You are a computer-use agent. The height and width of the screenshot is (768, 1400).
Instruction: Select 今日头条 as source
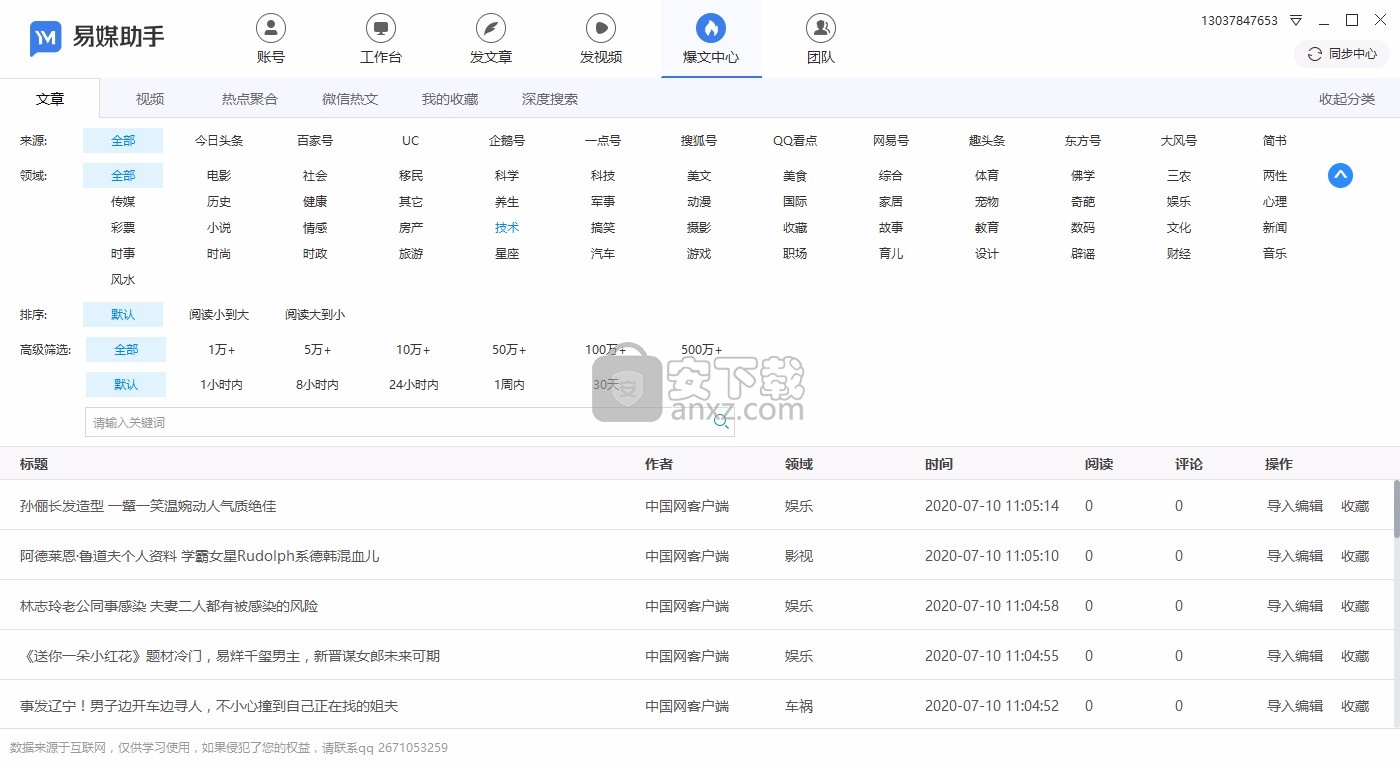click(x=219, y=141)
